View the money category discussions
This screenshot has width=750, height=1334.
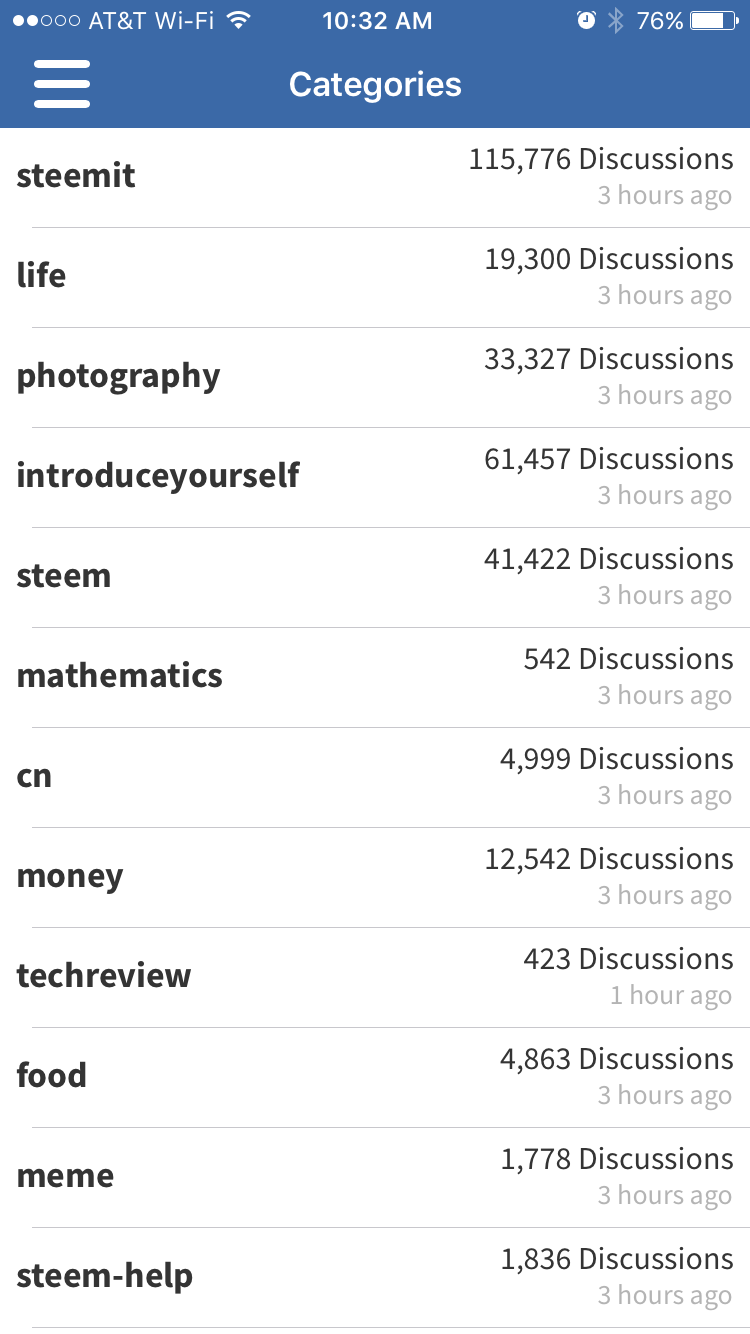(x=375, y=878)
